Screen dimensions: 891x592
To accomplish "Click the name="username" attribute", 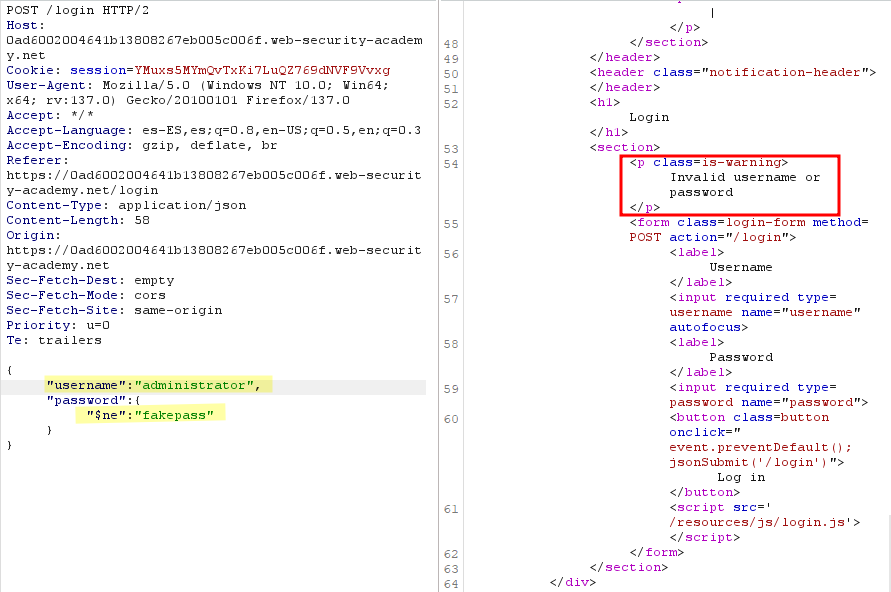I will pyautogui.click(x=801, y=312).
